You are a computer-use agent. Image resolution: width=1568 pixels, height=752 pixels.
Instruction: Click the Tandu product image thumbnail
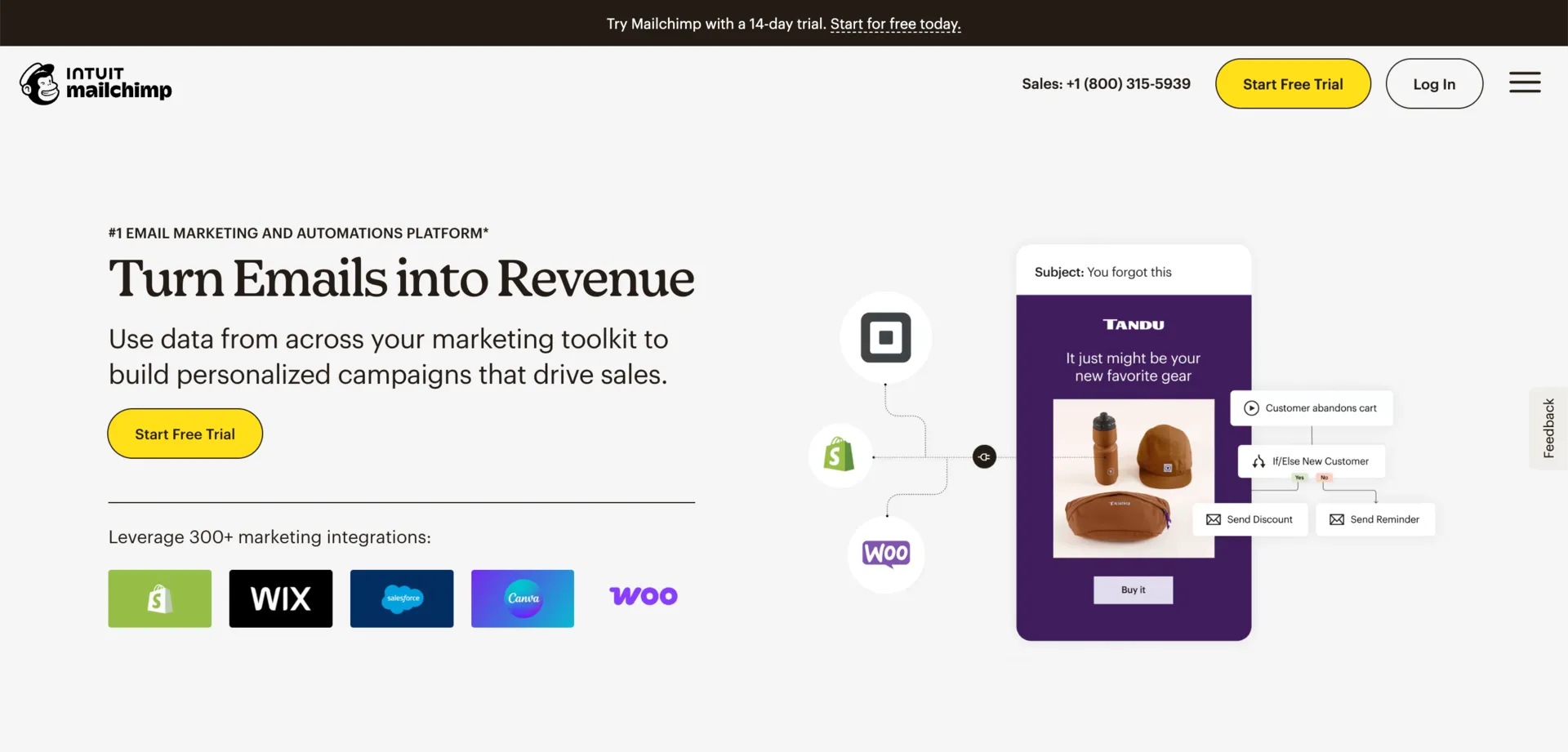point(1133,478)
